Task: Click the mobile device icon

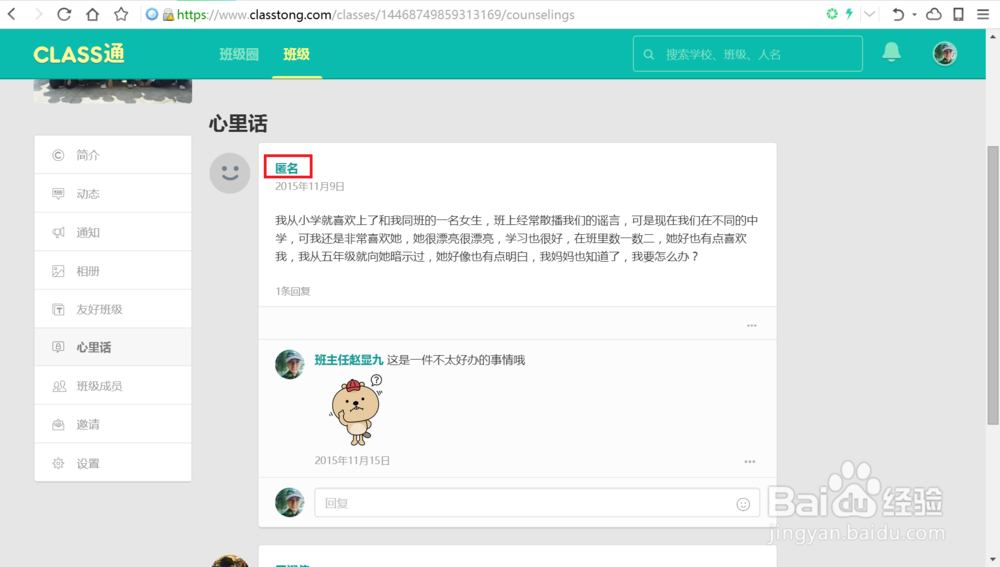Action: tap(958, 14)
